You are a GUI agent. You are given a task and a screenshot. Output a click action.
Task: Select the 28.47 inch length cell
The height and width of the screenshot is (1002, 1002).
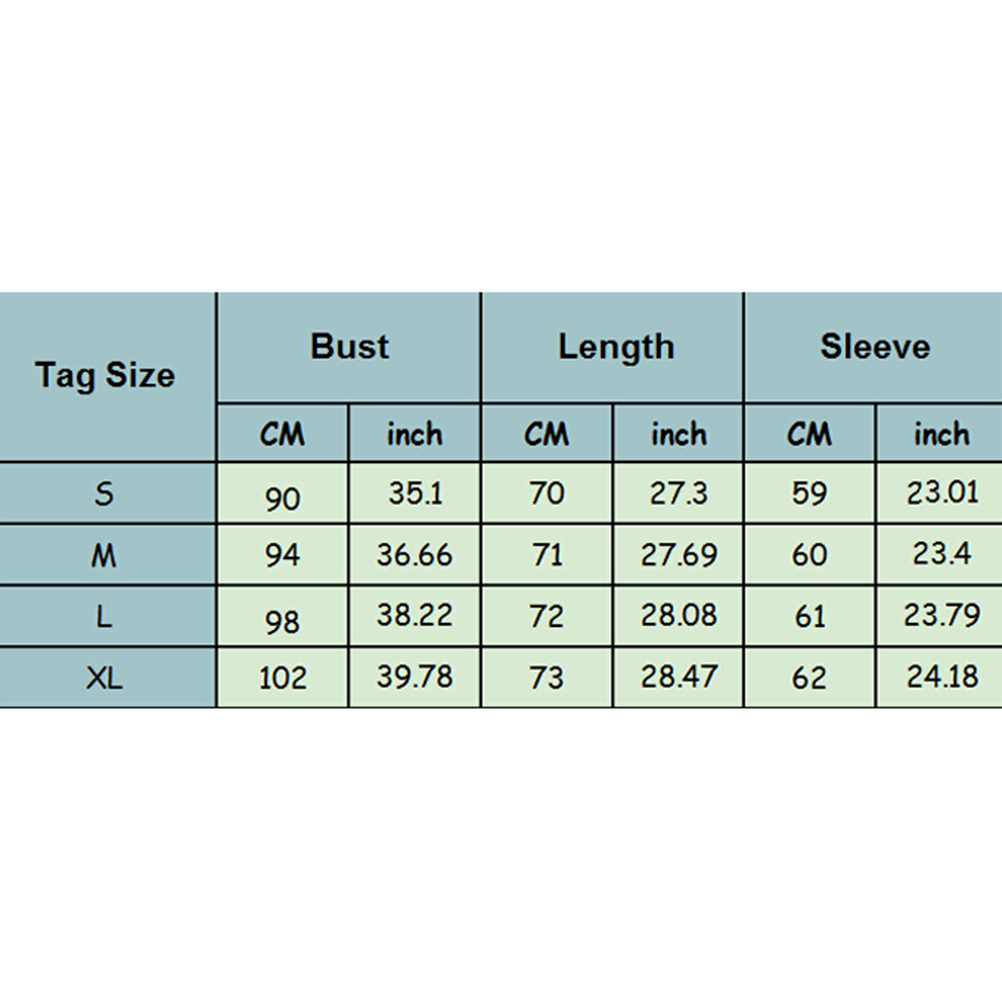click(679, 677)
